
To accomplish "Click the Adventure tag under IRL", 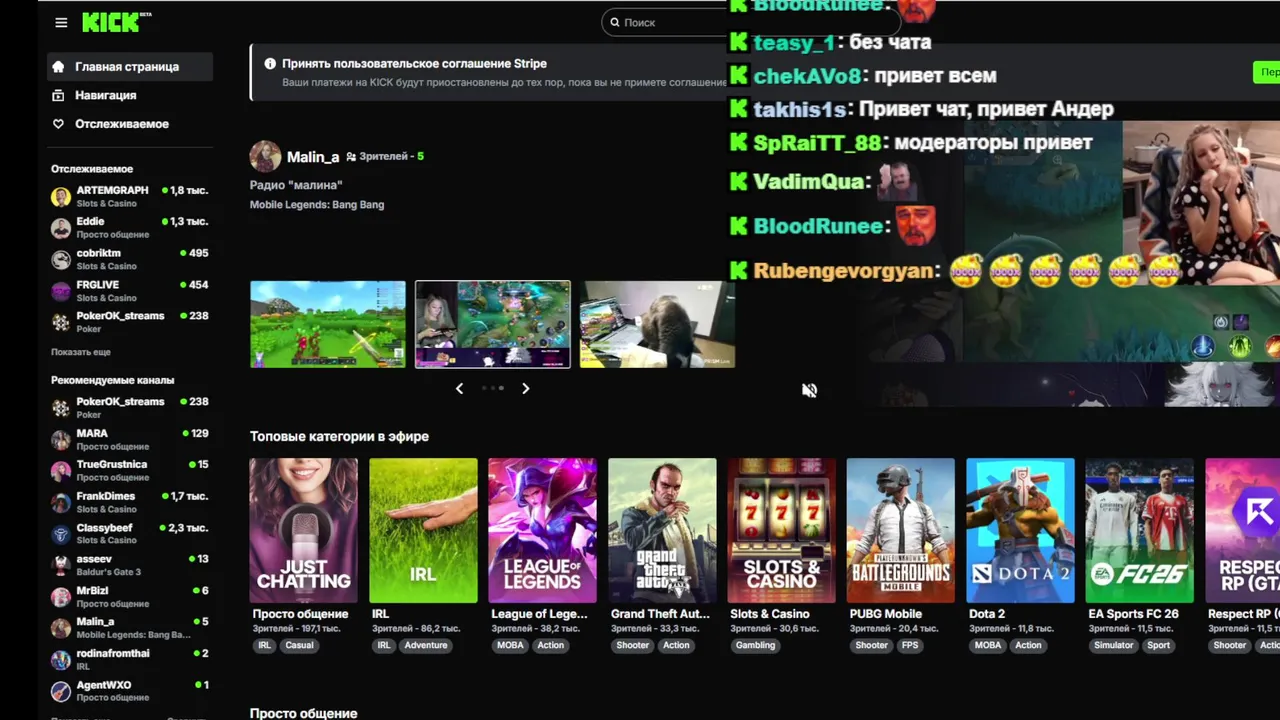I will point(426,645).
